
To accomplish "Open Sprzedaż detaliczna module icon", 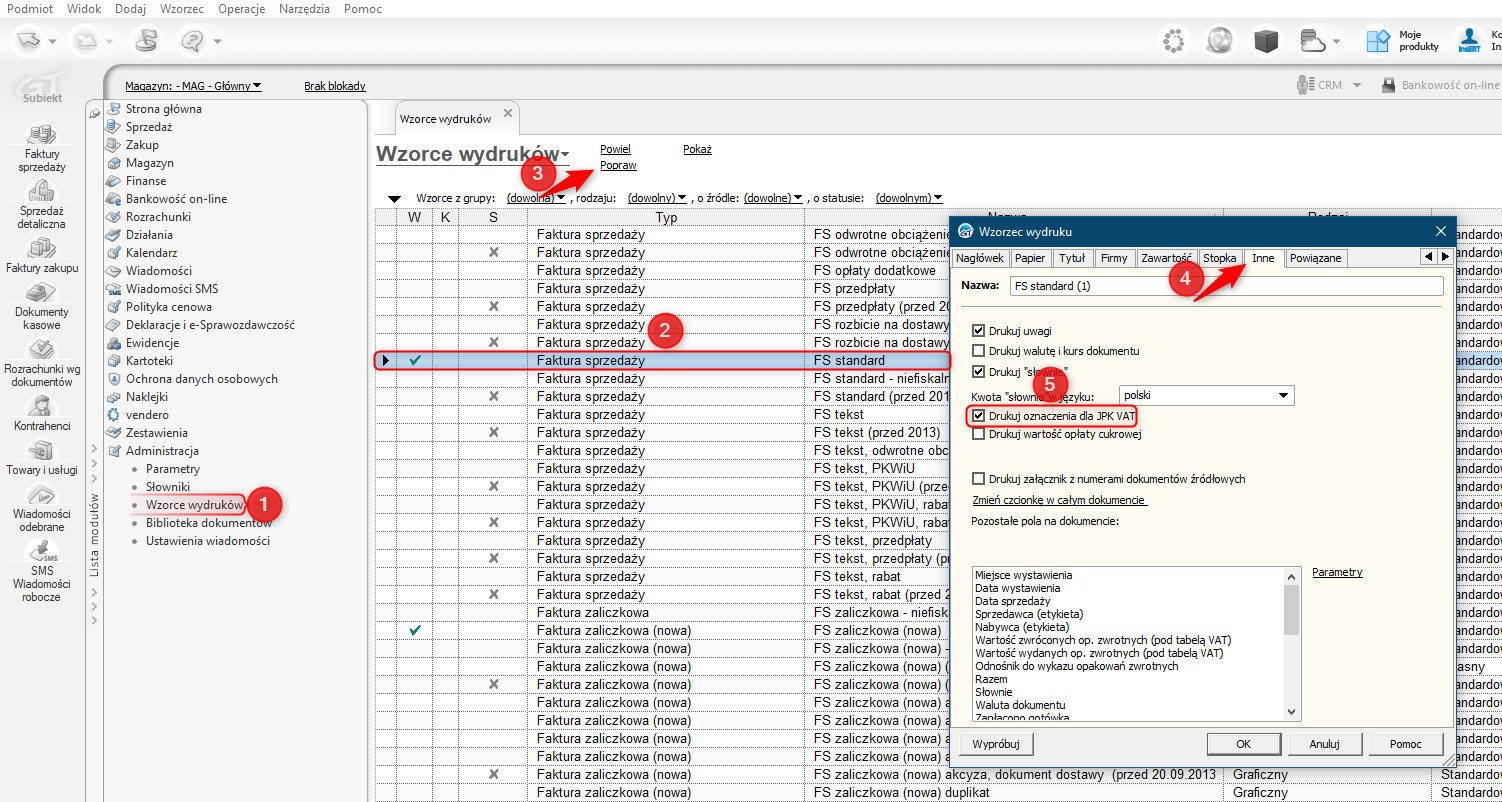I will click(42, 193).
